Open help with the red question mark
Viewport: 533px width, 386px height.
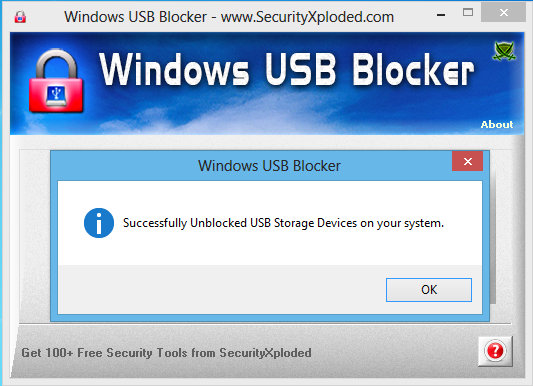(x=495, y=351)
